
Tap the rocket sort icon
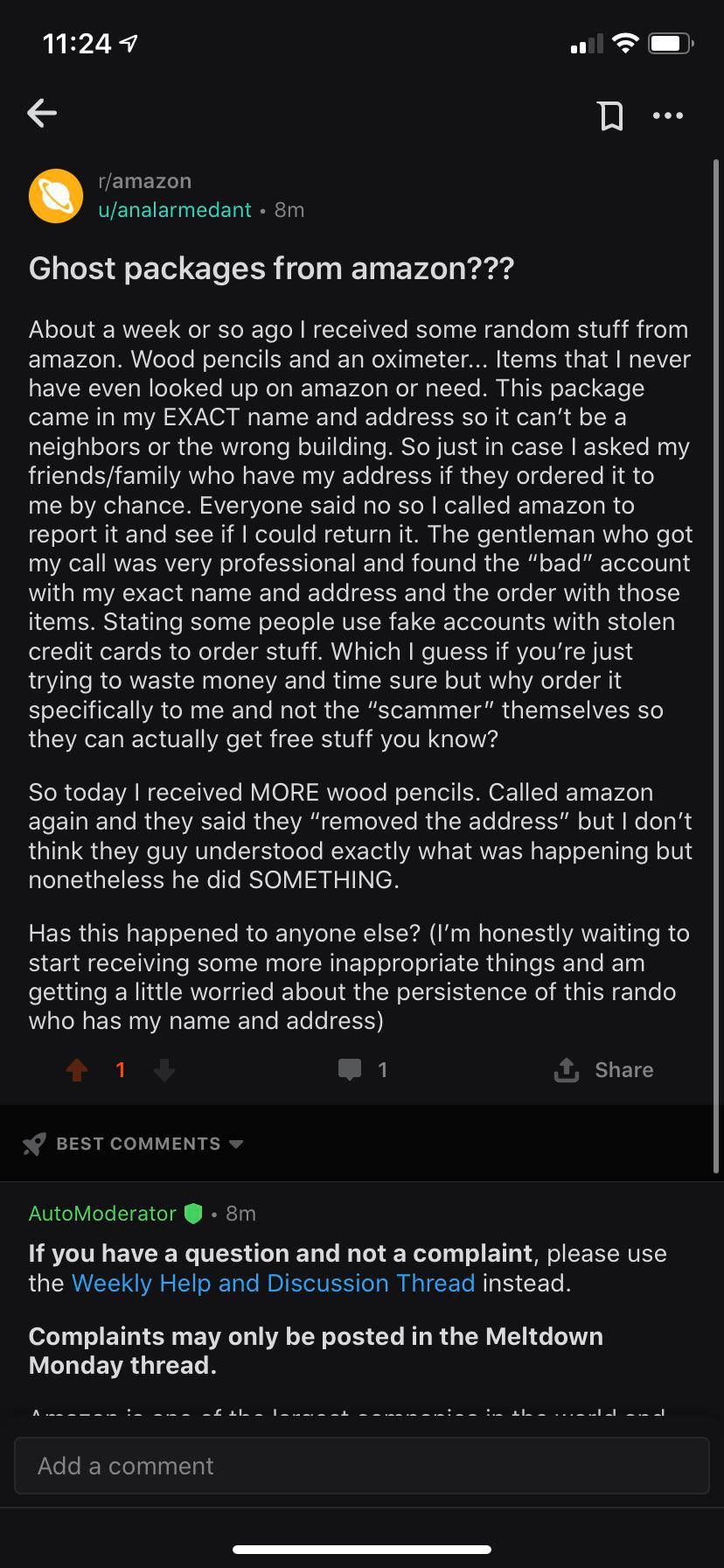click(35, 1144)
